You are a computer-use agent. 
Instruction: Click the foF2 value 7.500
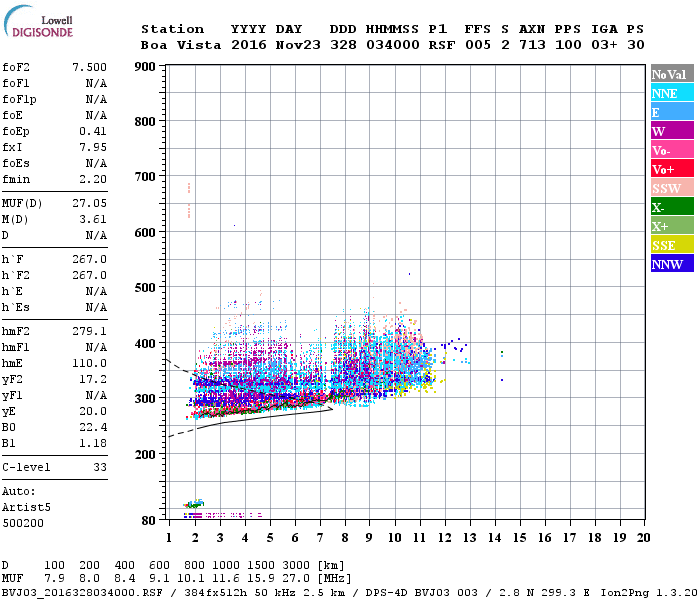click(89, 67)
